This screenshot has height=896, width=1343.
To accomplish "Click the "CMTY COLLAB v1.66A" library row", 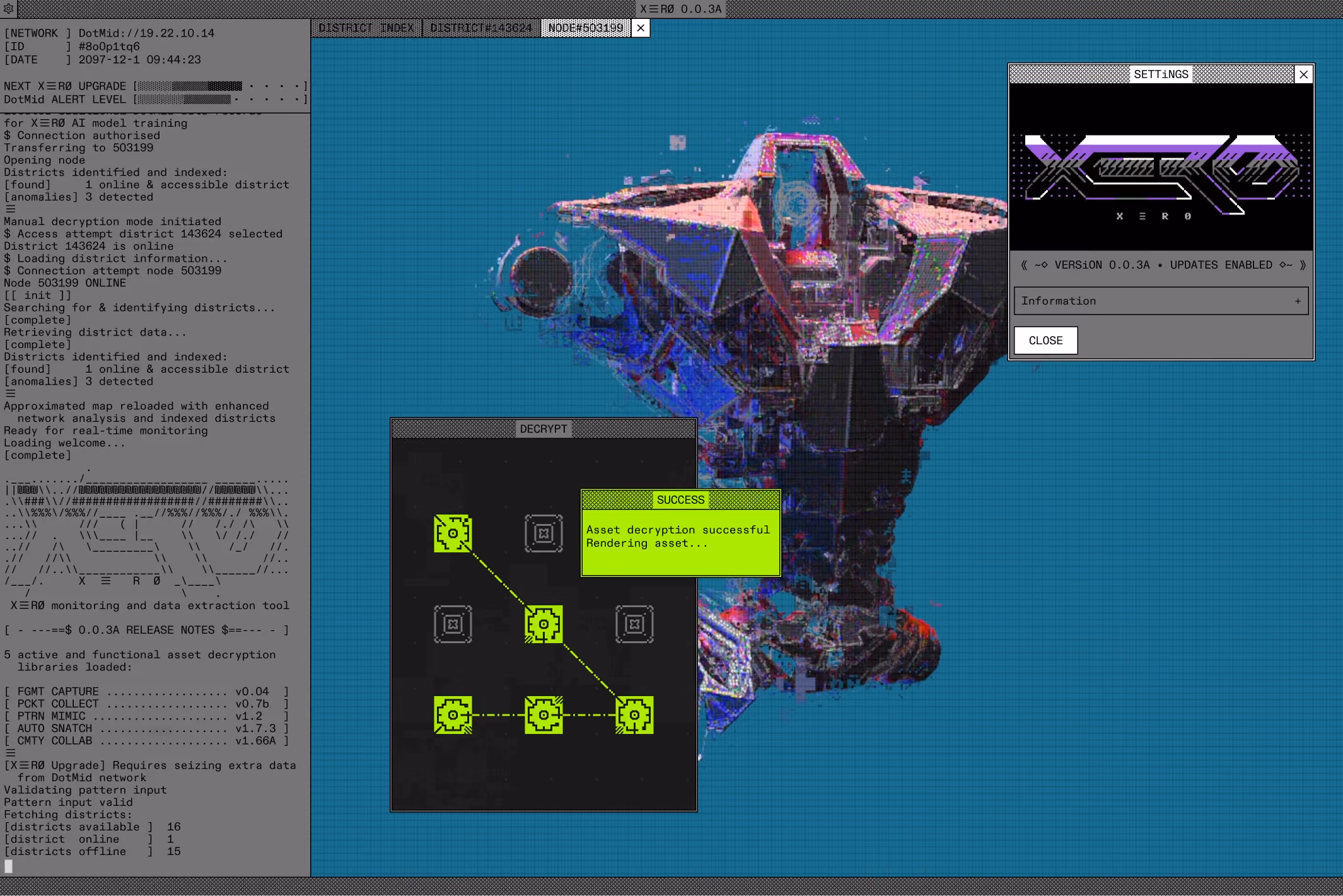I will 146,741.
